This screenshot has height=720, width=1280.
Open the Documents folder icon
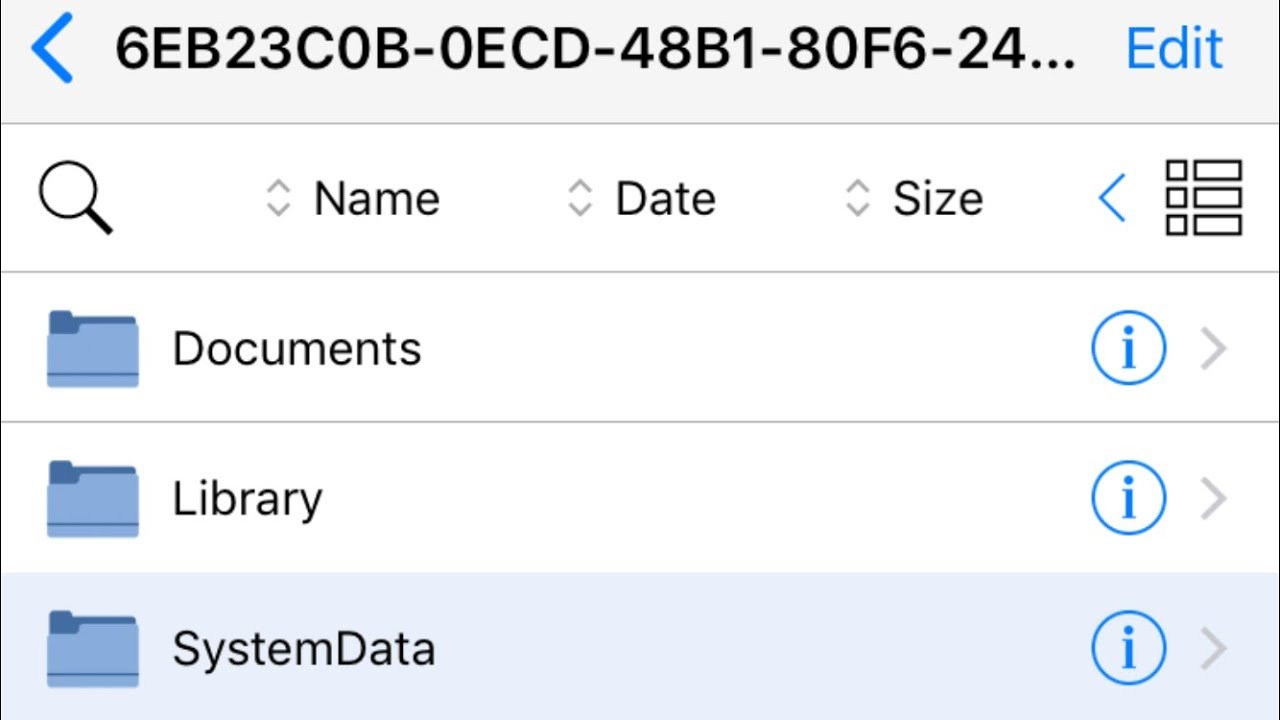coord(93,348)
